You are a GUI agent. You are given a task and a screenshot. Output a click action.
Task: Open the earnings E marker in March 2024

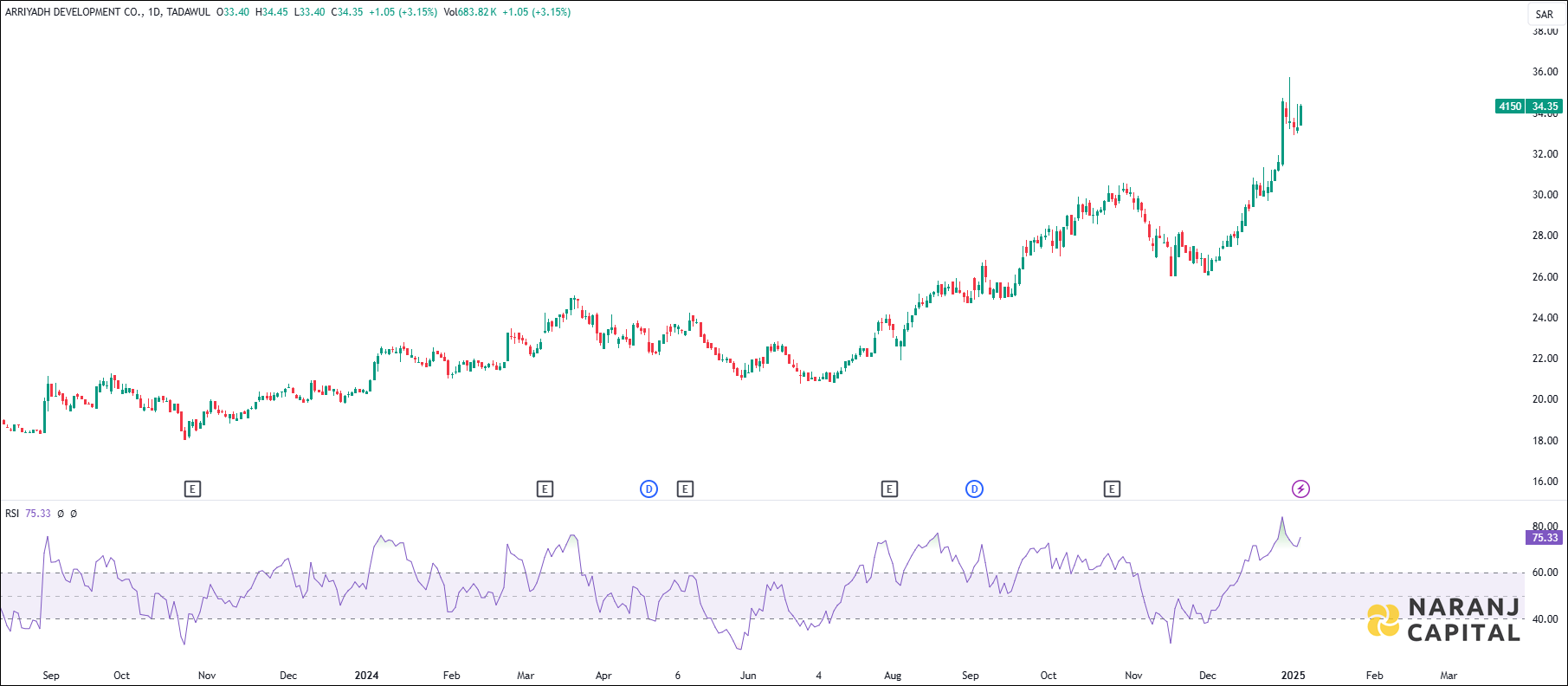(x=545, y=489)
